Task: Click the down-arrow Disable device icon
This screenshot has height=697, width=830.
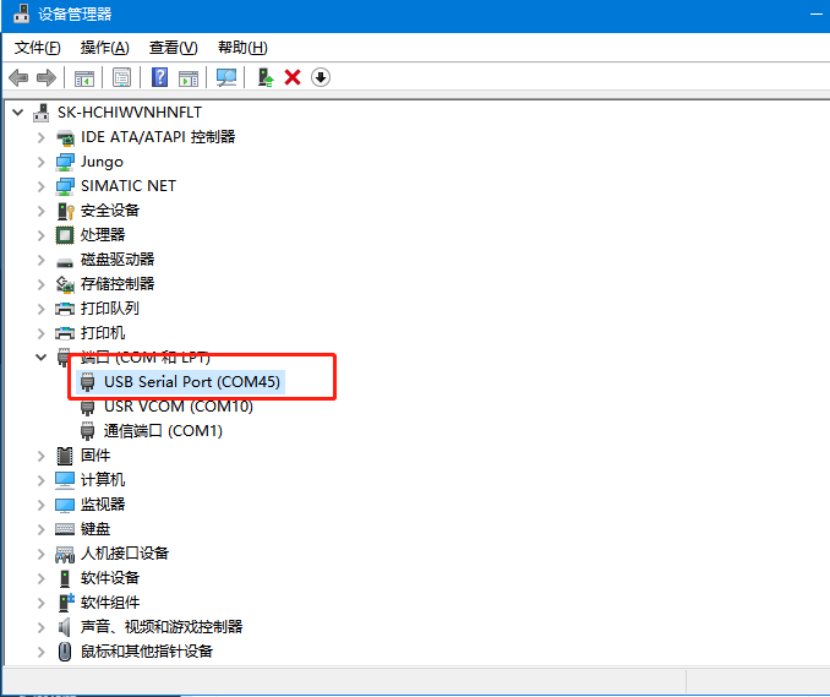Action: pos(320,78)
